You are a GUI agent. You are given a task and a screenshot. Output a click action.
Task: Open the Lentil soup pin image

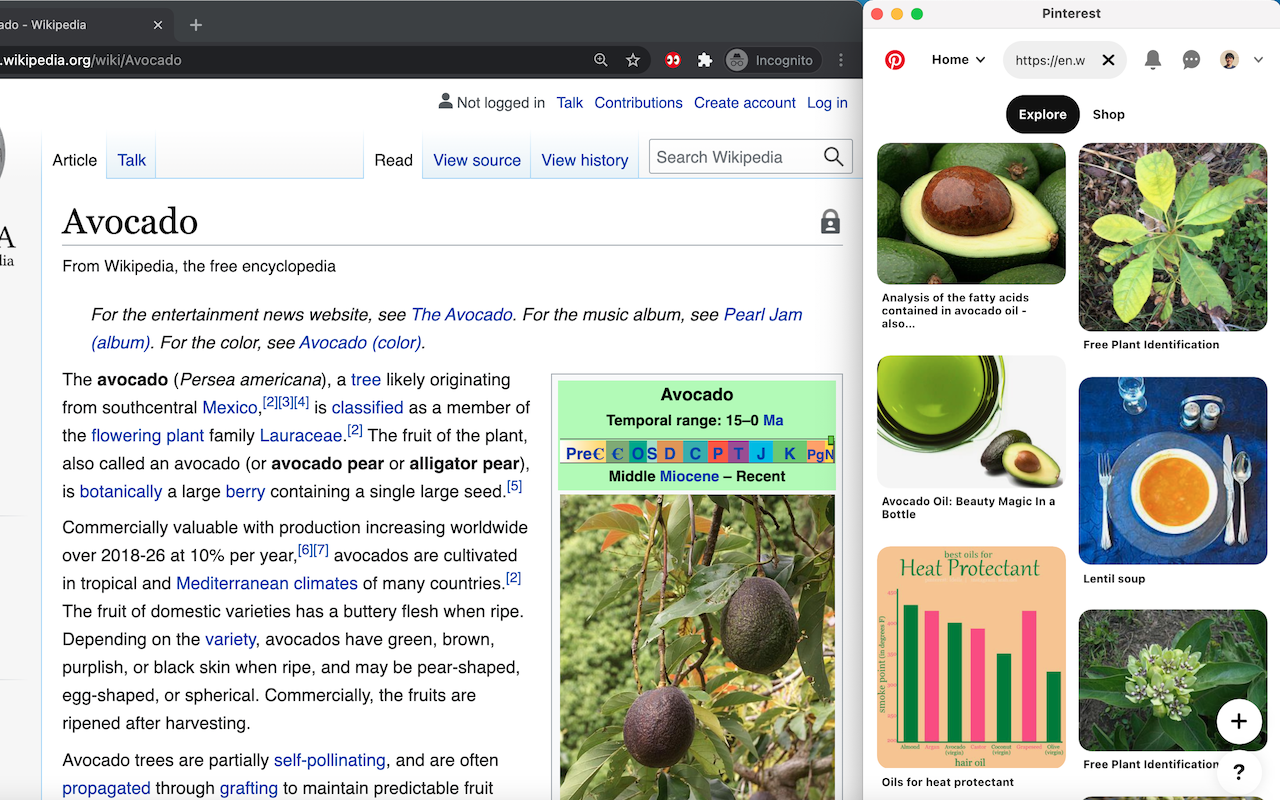(1173, 471)
